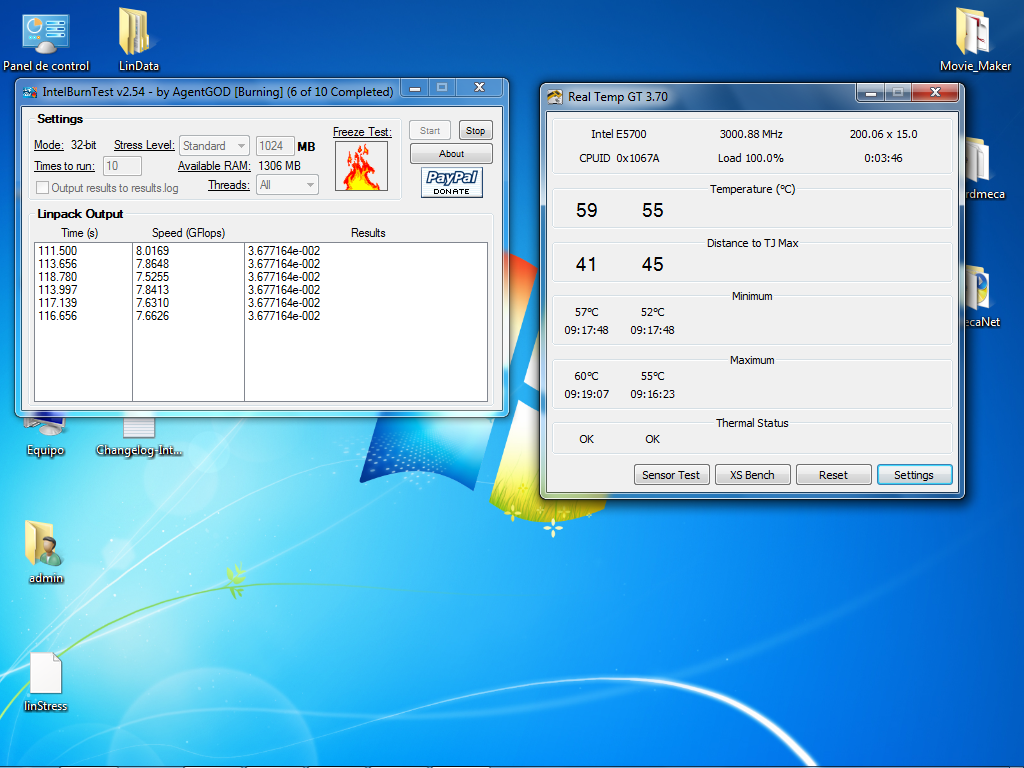Minimize the Real Temp GT window

(870, 93)
